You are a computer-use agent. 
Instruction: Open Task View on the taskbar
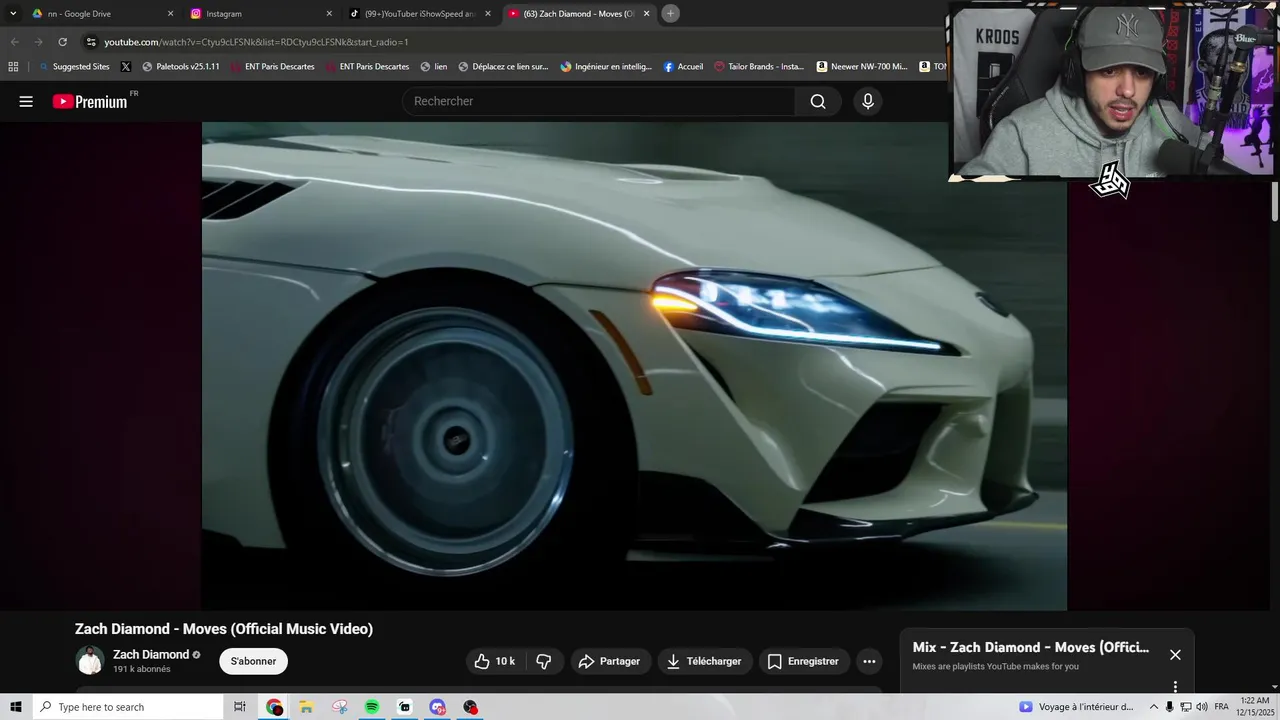[240, 707]
